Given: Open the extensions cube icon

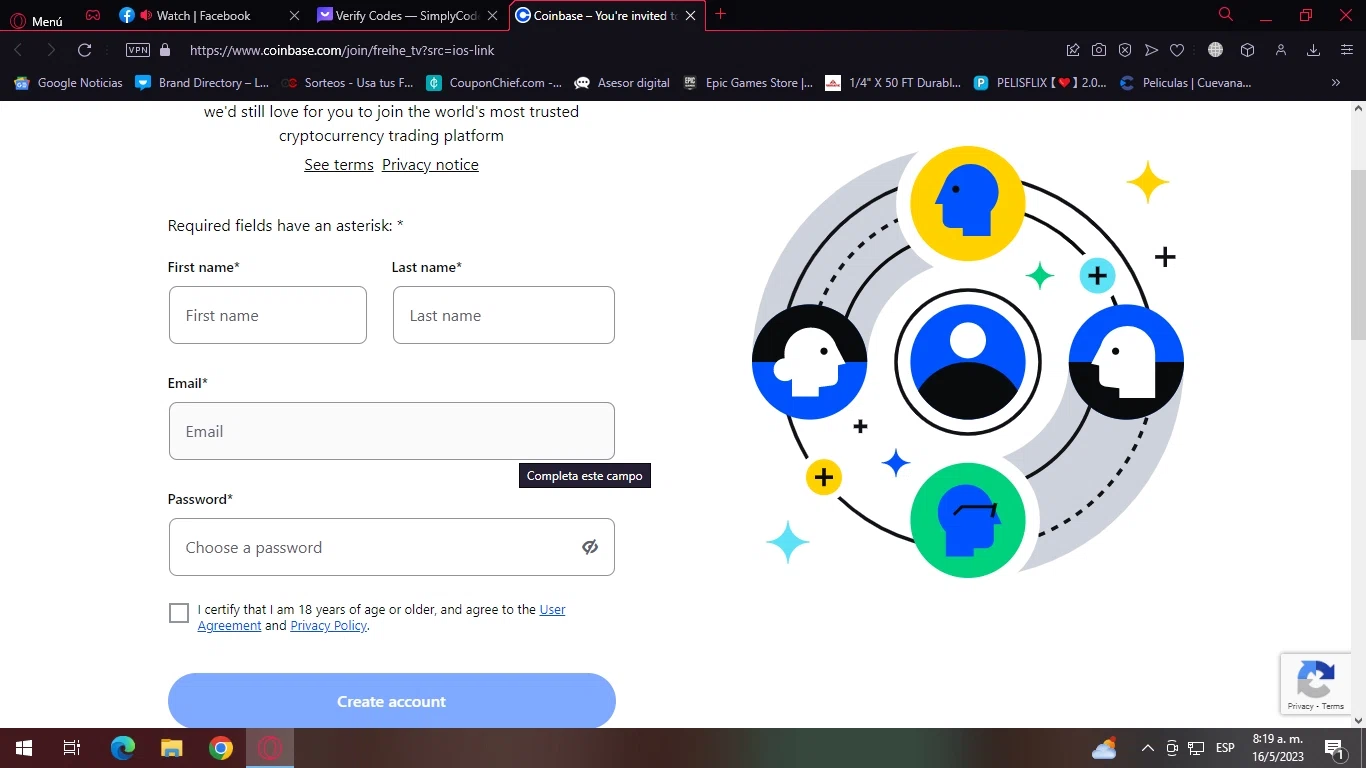Looking at the screenshot, I should pyautogui.click(x=1247, y=50).
